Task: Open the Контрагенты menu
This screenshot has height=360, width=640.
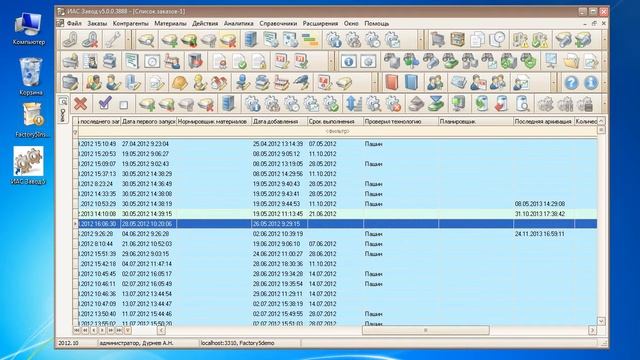Action: [x=131, y=24]
